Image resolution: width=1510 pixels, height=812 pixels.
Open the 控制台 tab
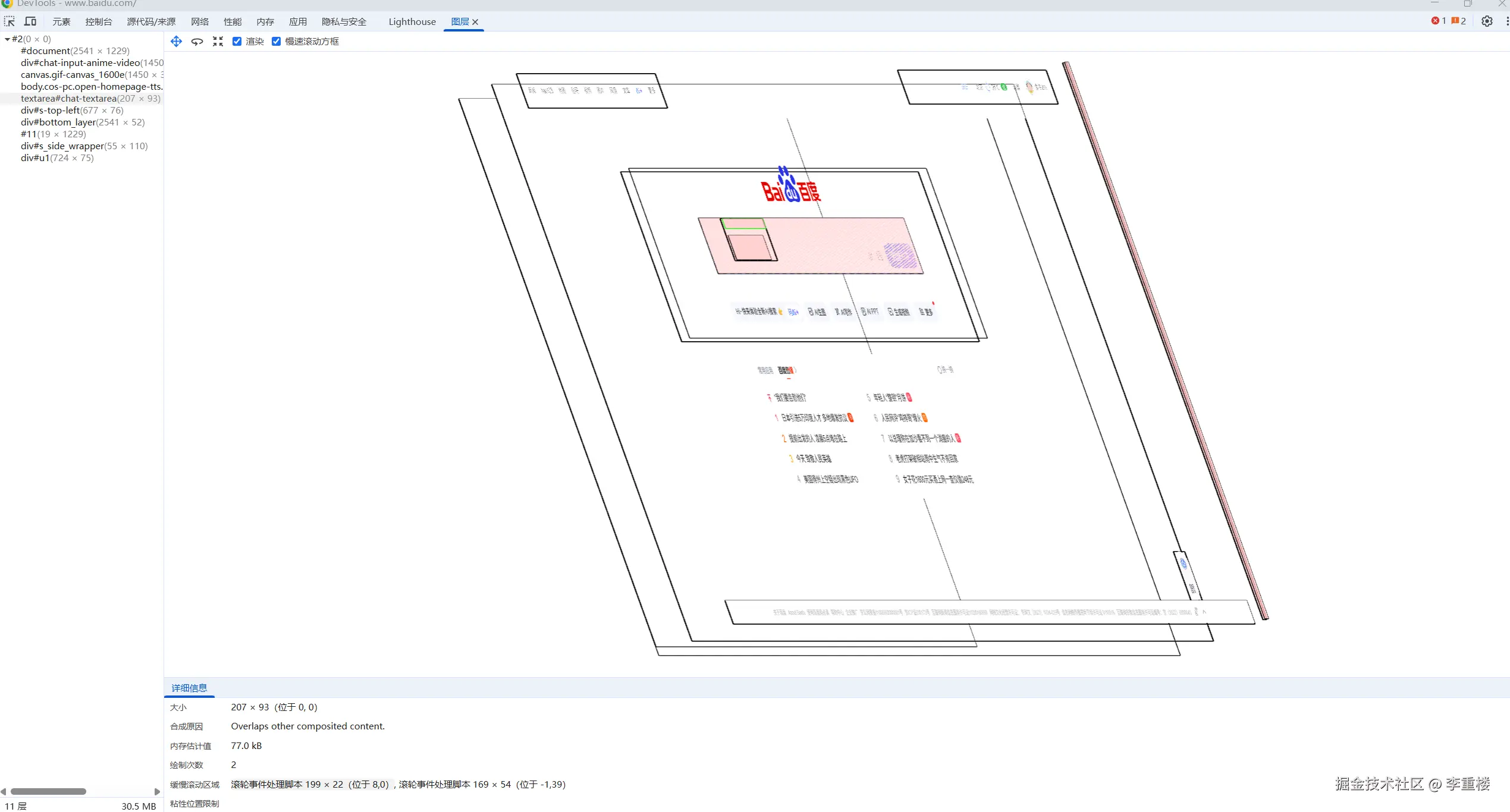pos(99,21)
